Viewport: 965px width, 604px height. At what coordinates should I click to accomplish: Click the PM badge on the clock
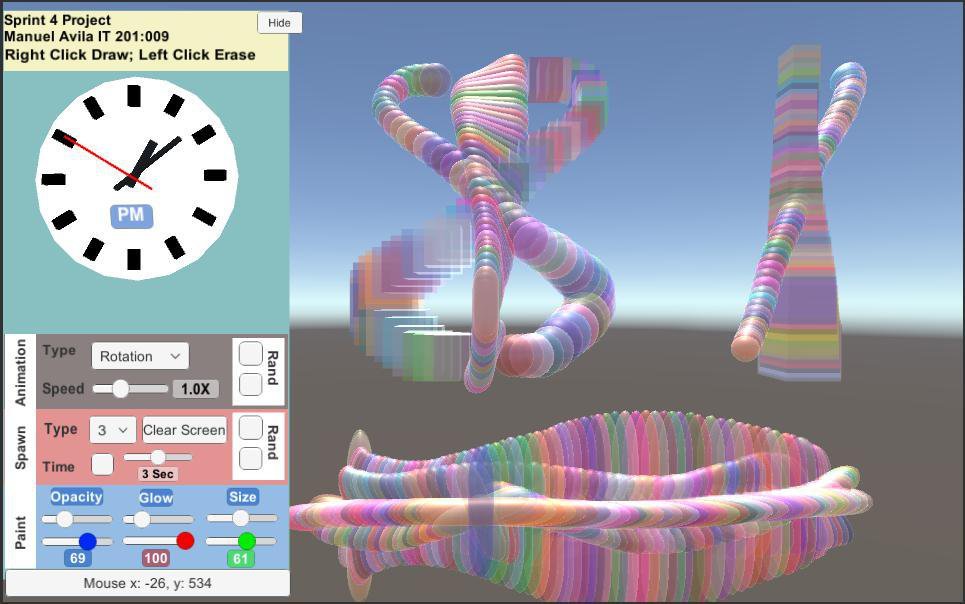pos(131,215)
